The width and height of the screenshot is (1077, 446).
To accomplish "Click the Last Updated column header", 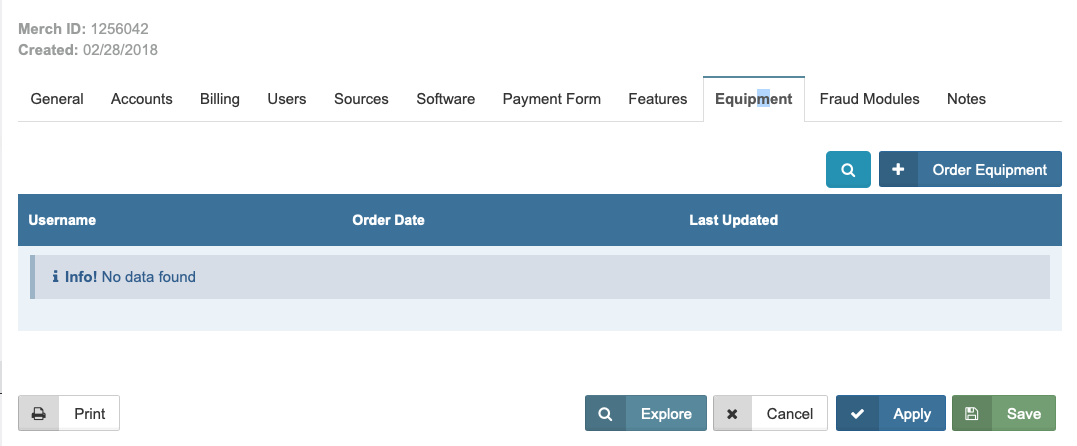I will 733,220.
